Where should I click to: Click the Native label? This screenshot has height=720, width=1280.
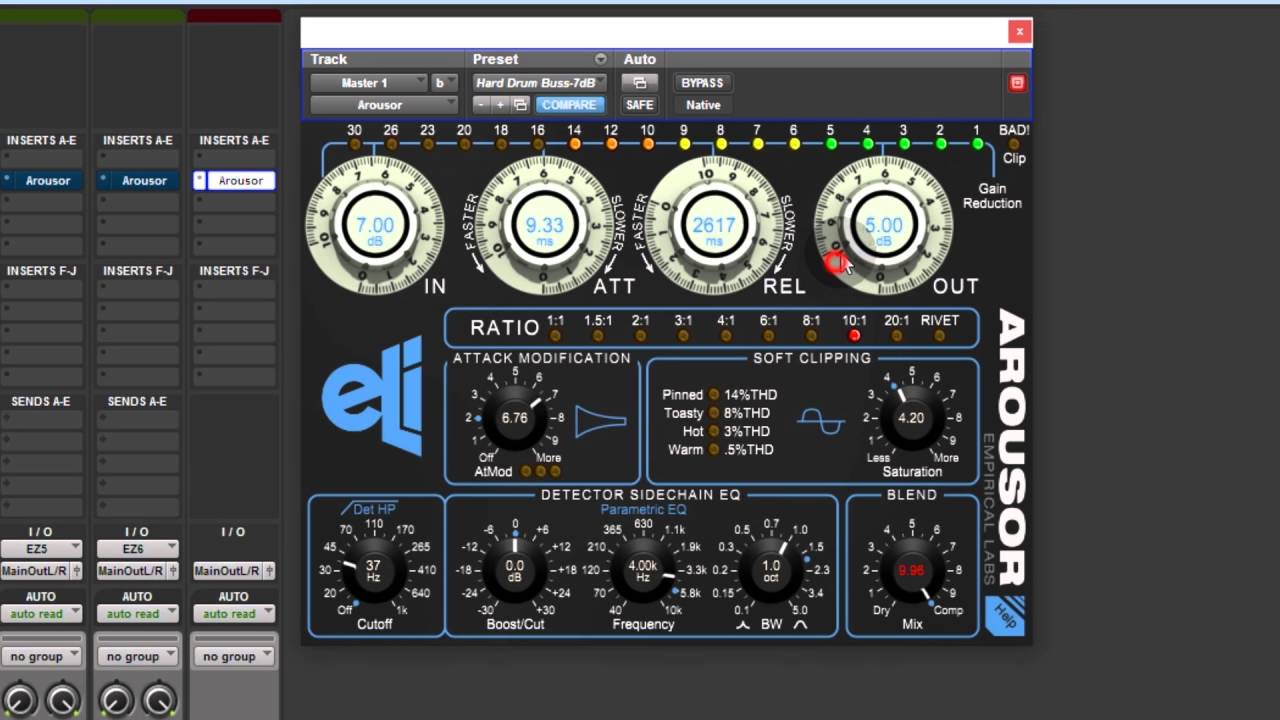point(703,105)
